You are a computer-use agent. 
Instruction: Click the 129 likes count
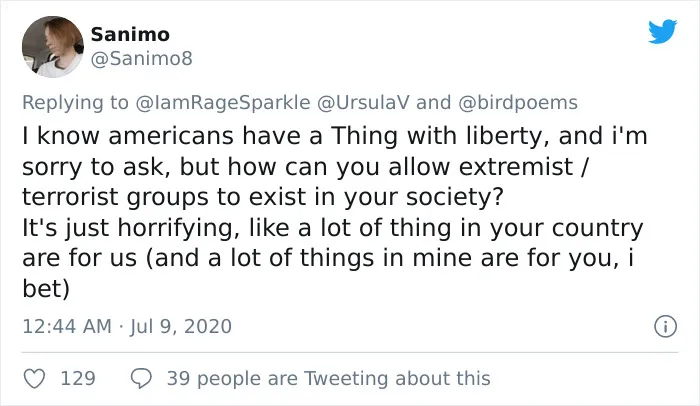click(x=78, y=379)
